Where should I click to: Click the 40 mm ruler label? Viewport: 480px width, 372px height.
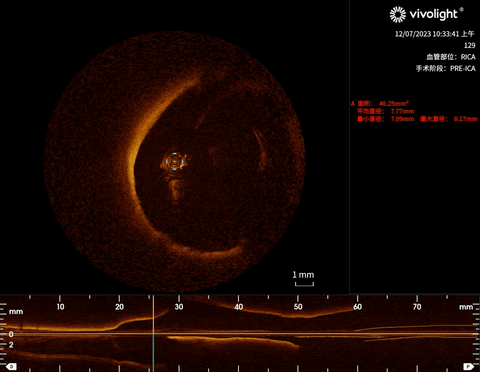(239, 306)
